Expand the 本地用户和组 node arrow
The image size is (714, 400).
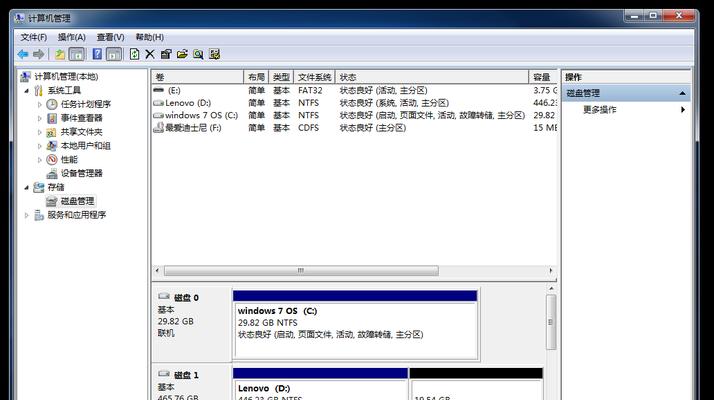40,146
